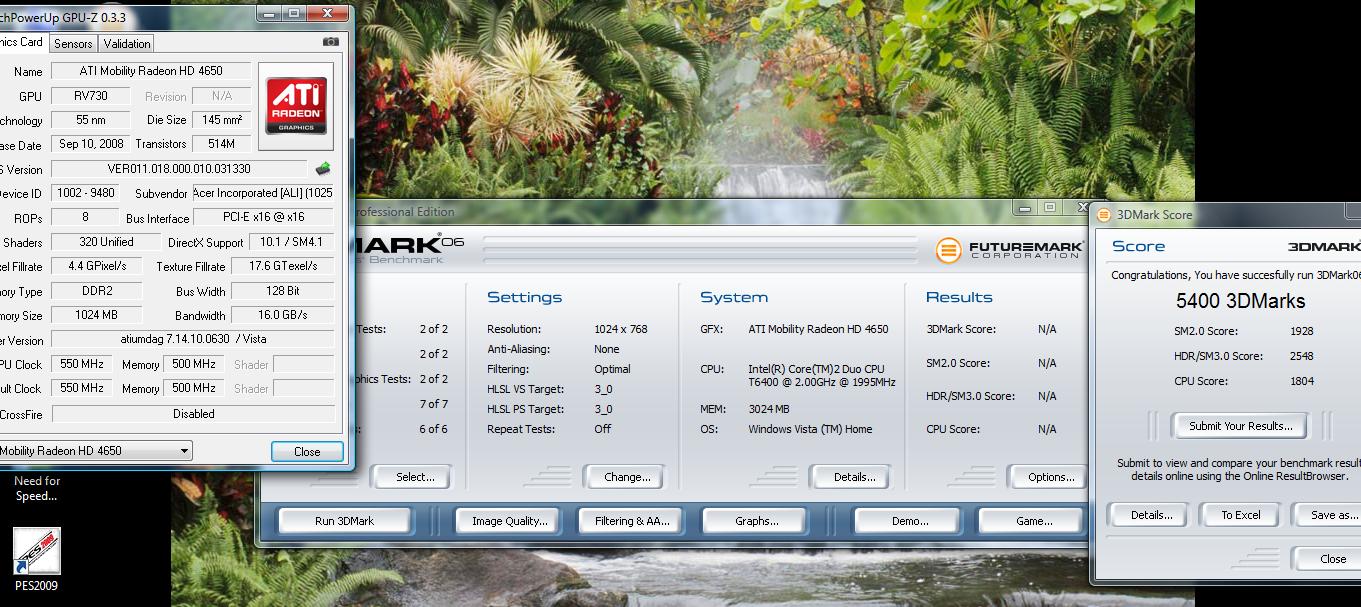The height and width of the screenshot is (607, 1361).
Task: Export results with To Excel button
Action: 1240,515
